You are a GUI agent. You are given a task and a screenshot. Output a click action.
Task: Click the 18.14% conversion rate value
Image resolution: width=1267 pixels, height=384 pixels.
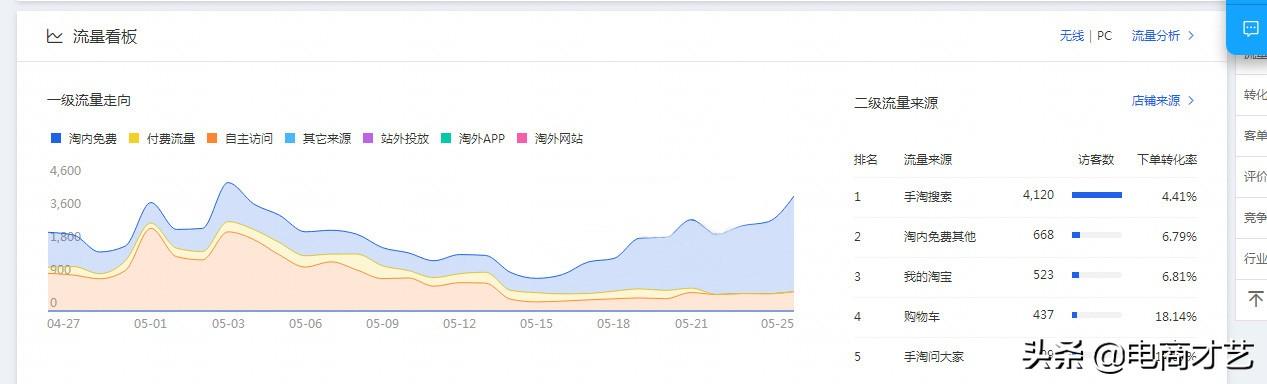coord(1176,317)
